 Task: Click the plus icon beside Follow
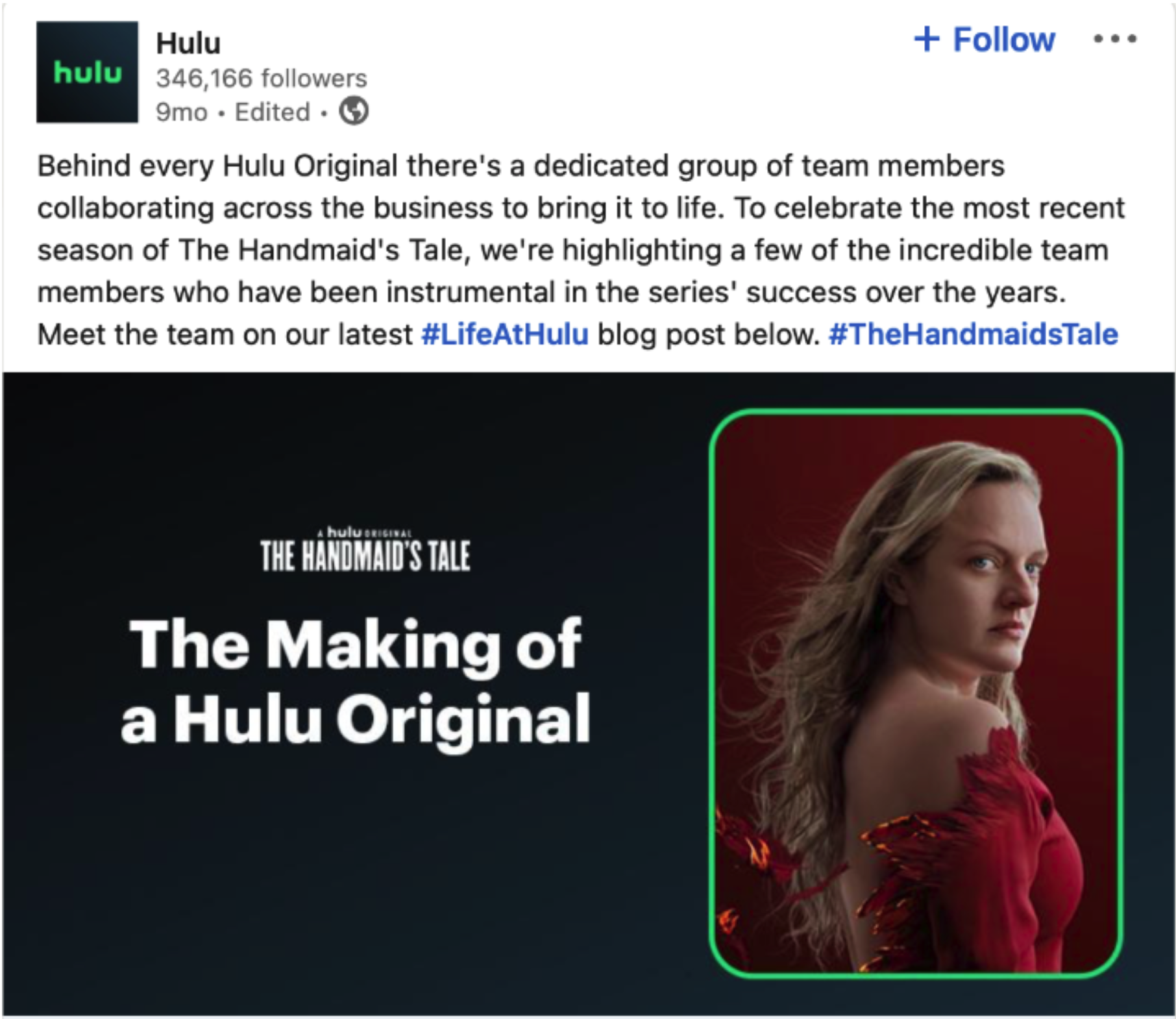point(926,39)
